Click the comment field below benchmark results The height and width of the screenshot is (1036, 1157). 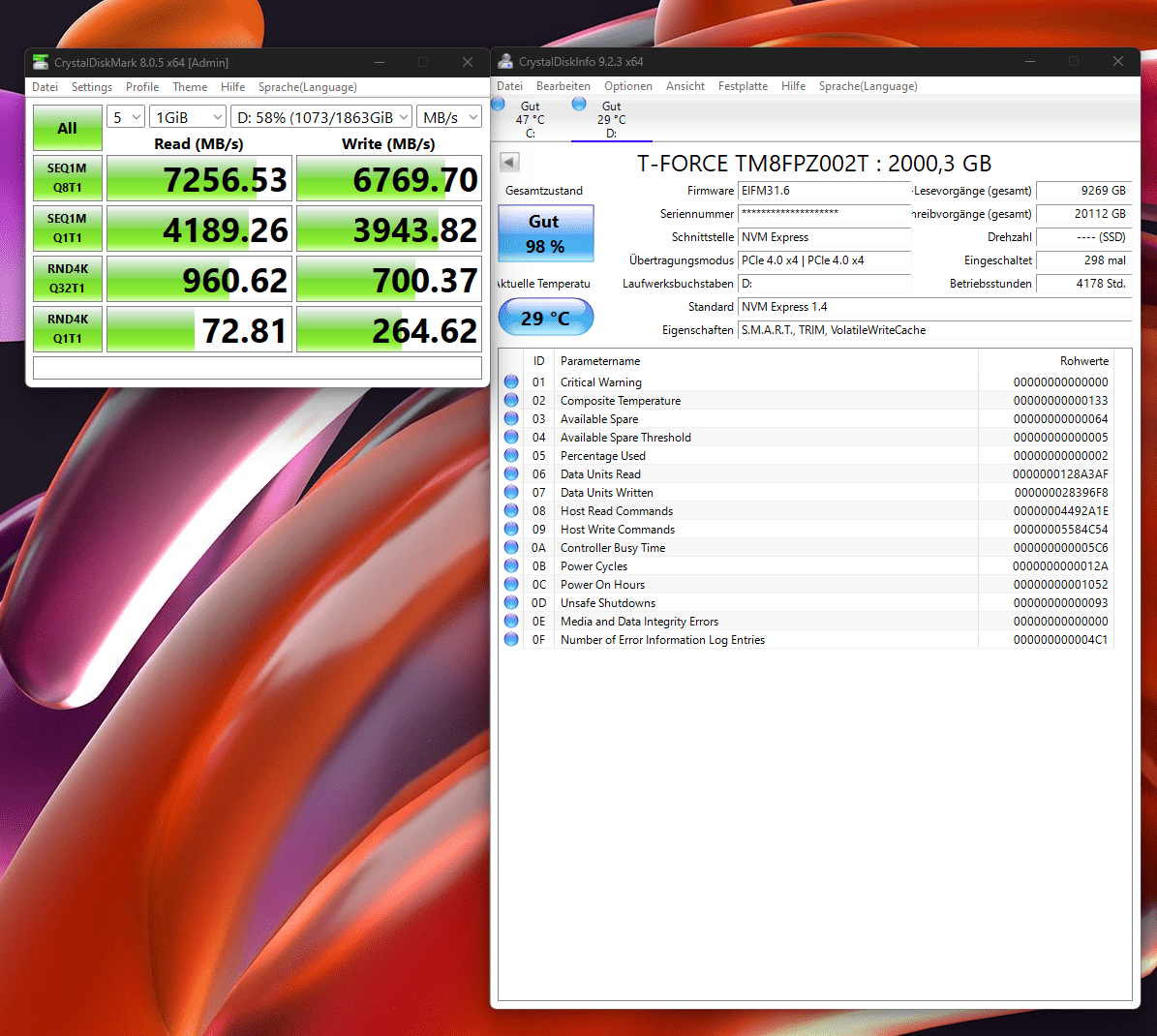coord(258,368)
